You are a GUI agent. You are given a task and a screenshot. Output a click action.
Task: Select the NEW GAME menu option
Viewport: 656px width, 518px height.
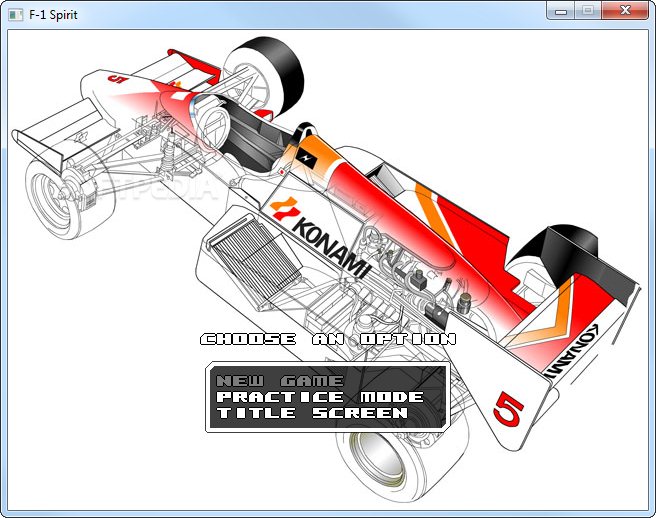pyautogui.click(x=279, y=381)
